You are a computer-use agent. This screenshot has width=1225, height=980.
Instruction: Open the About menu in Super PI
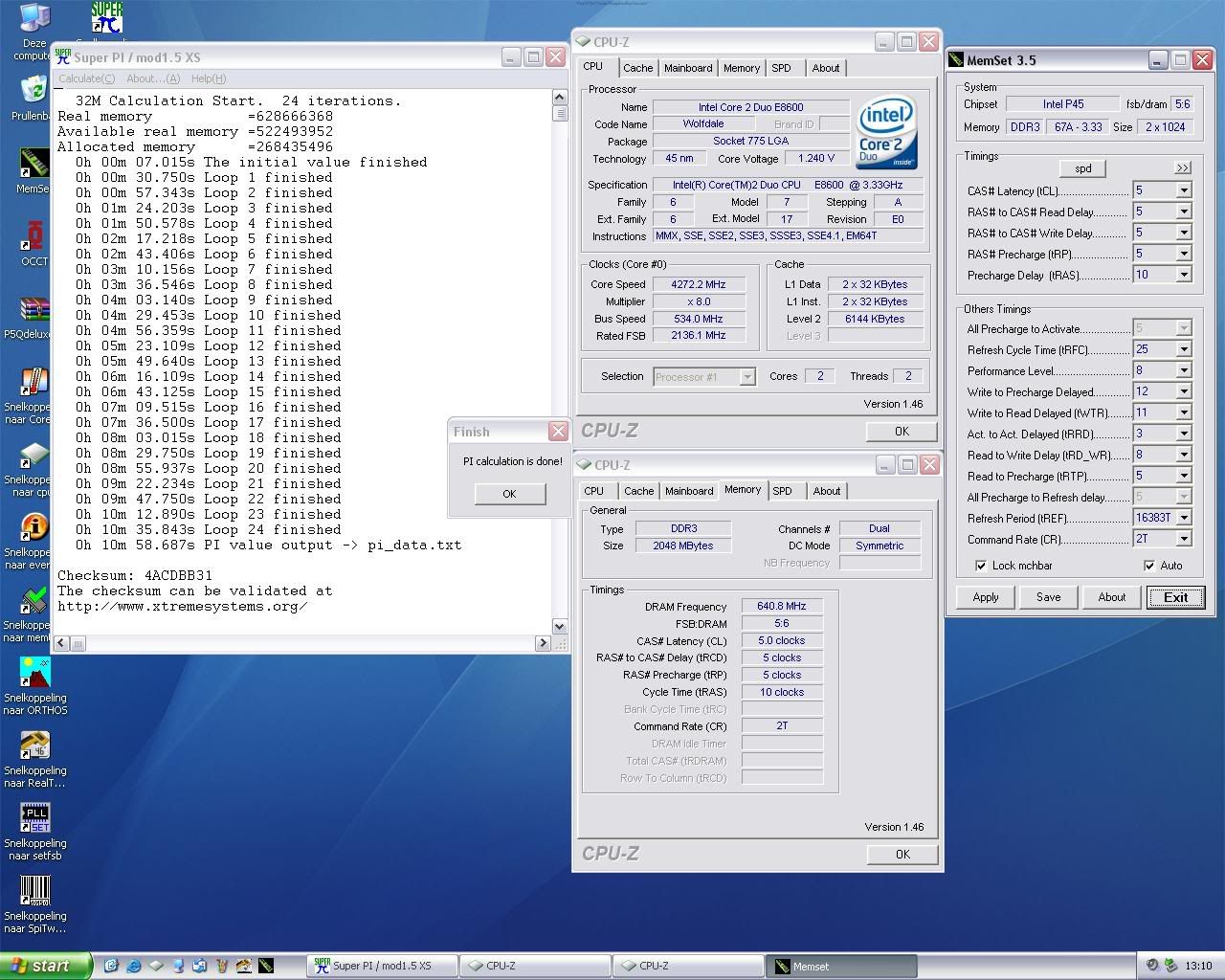152,78
